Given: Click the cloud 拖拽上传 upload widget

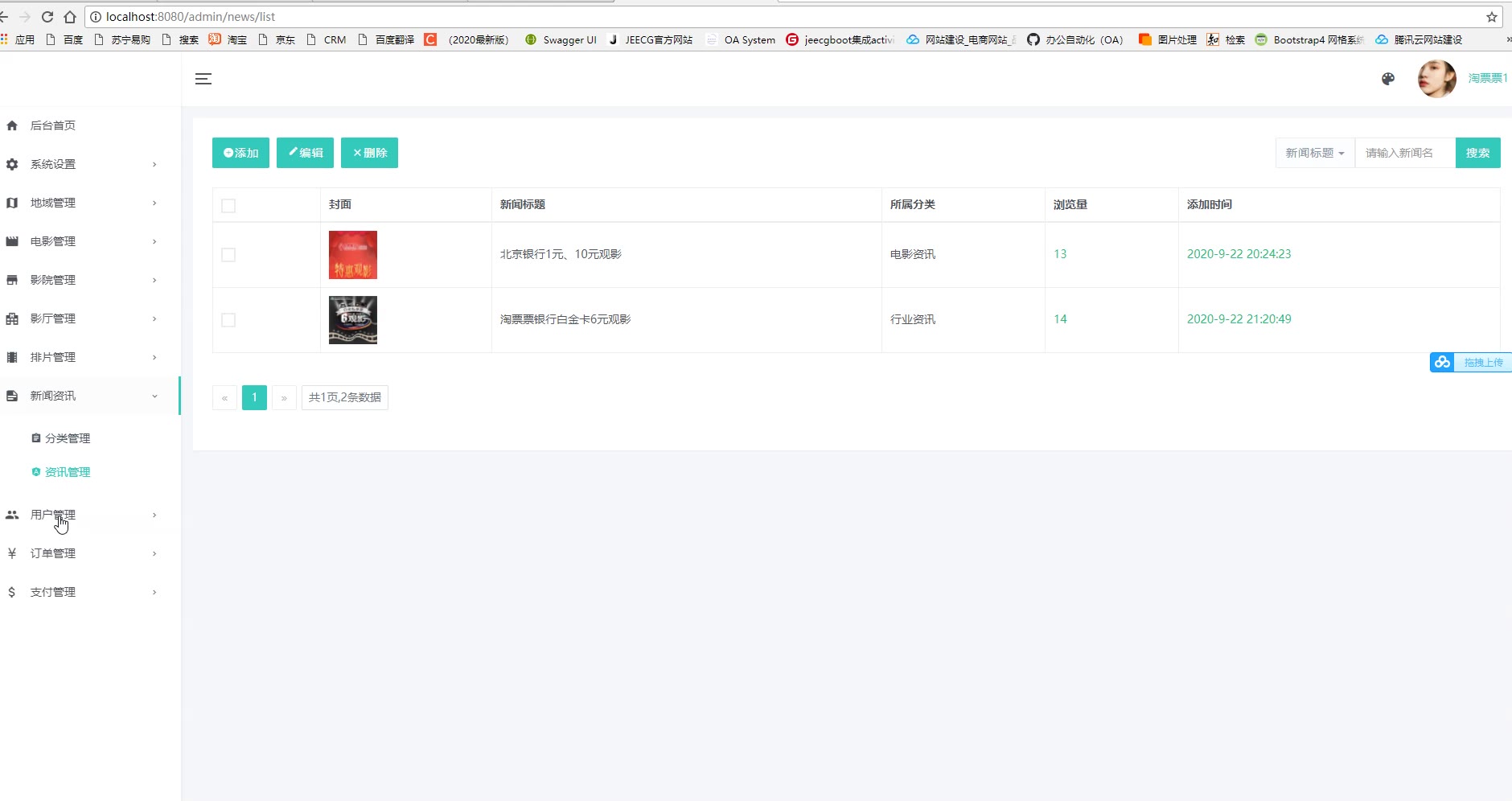Looking at the screenshot, I should 1470,363.
